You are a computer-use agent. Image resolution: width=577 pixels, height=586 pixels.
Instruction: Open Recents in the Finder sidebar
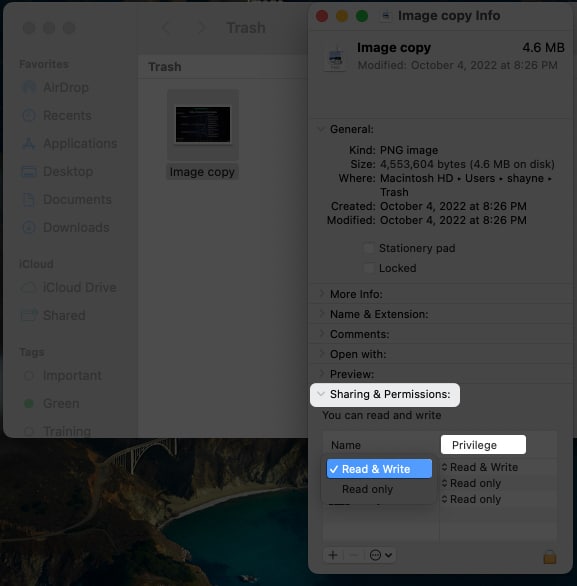67,115
